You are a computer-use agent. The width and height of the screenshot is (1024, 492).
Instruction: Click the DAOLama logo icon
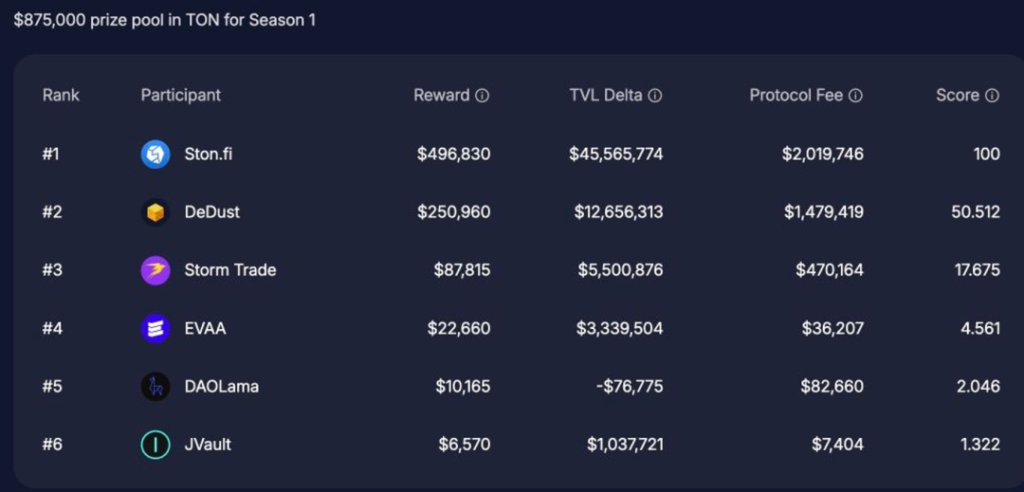pos(155,386)
